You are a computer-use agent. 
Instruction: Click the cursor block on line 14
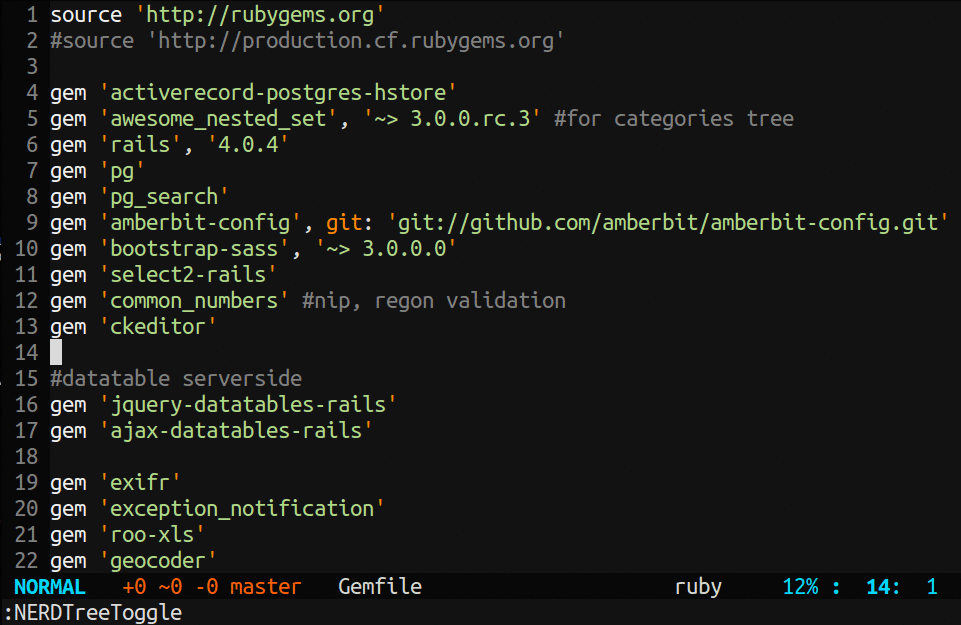point(56,352)
